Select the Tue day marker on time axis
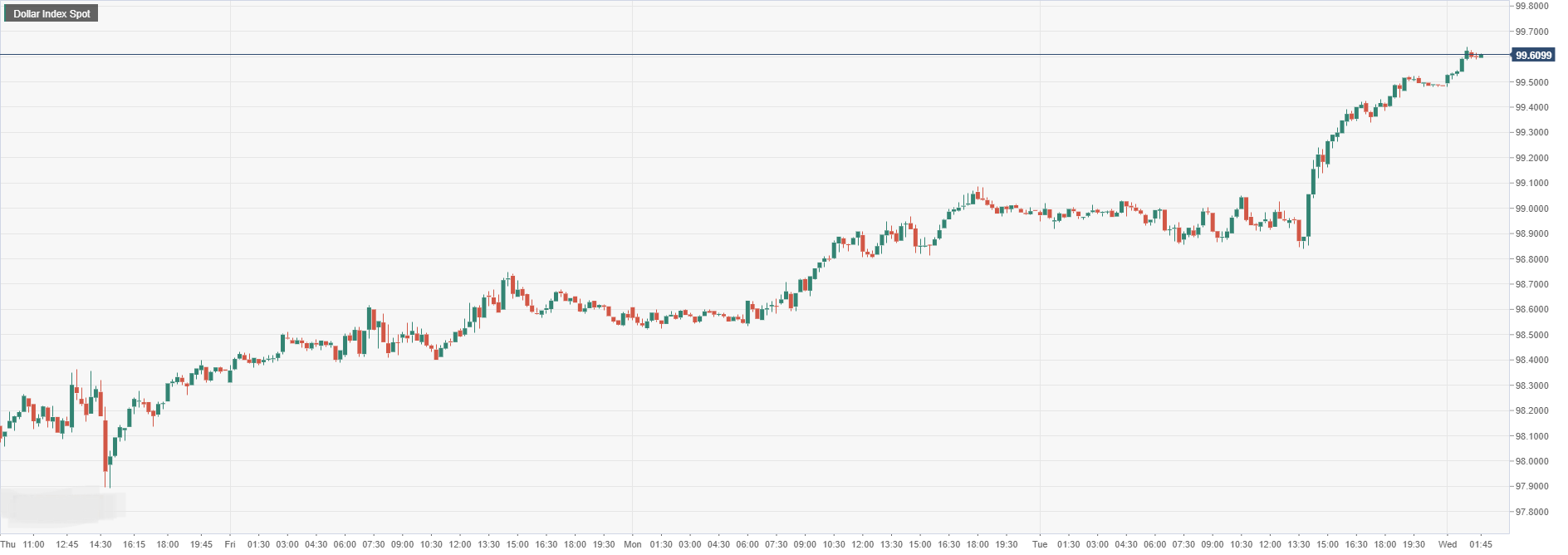The height and width of the screenshot is (555, 1568). [1040, 544]
